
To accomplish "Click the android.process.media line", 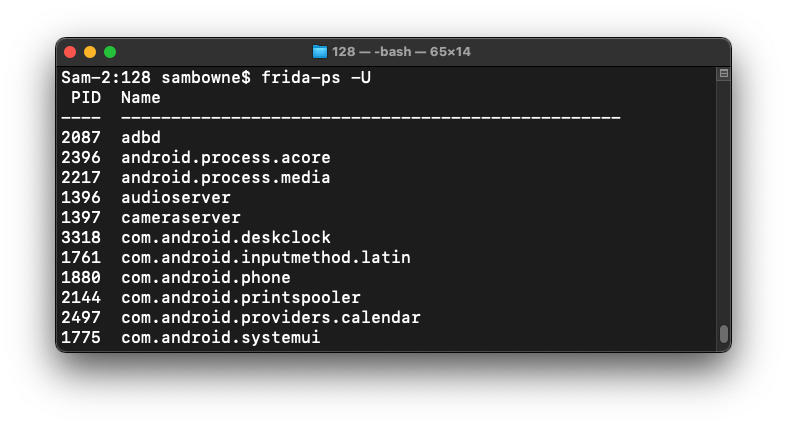I will [225, 178].
